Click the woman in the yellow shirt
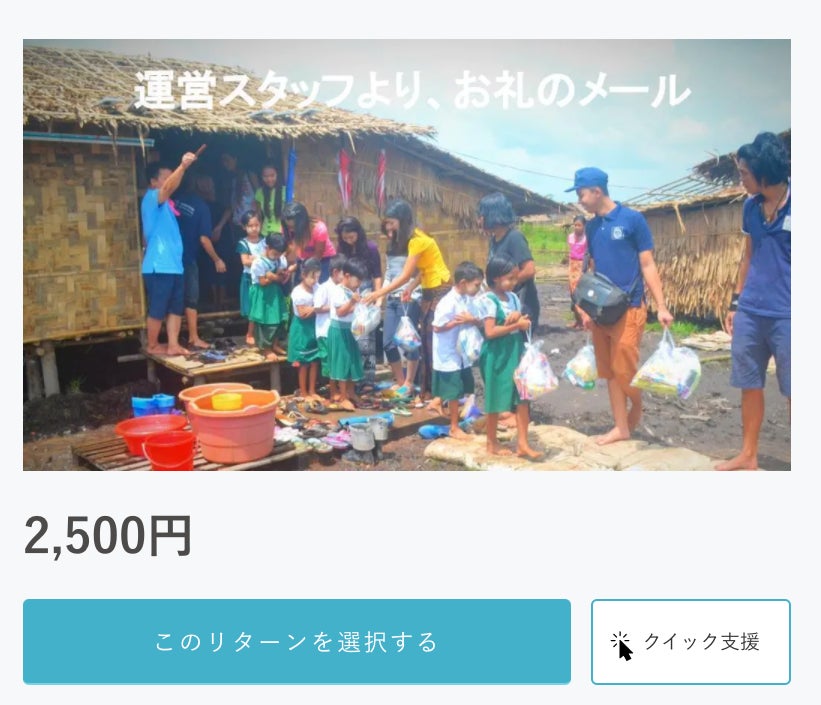 pos(414,283)
